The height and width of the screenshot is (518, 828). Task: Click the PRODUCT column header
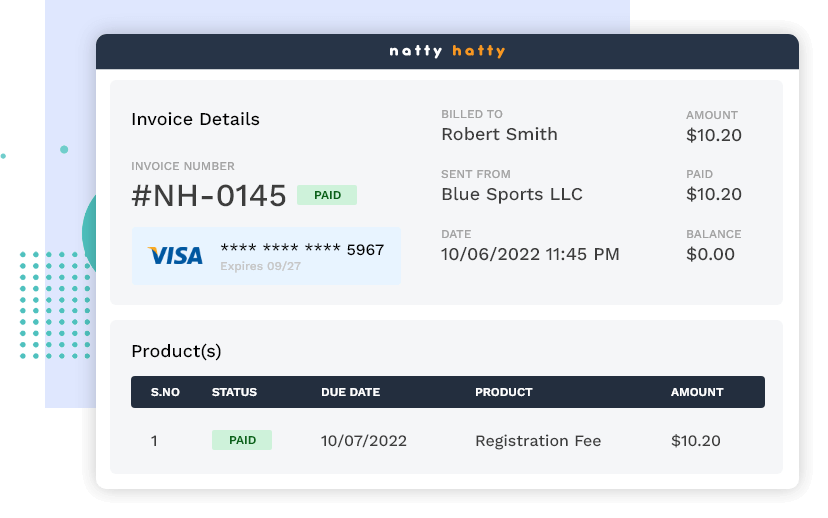[x=503, y=392]
